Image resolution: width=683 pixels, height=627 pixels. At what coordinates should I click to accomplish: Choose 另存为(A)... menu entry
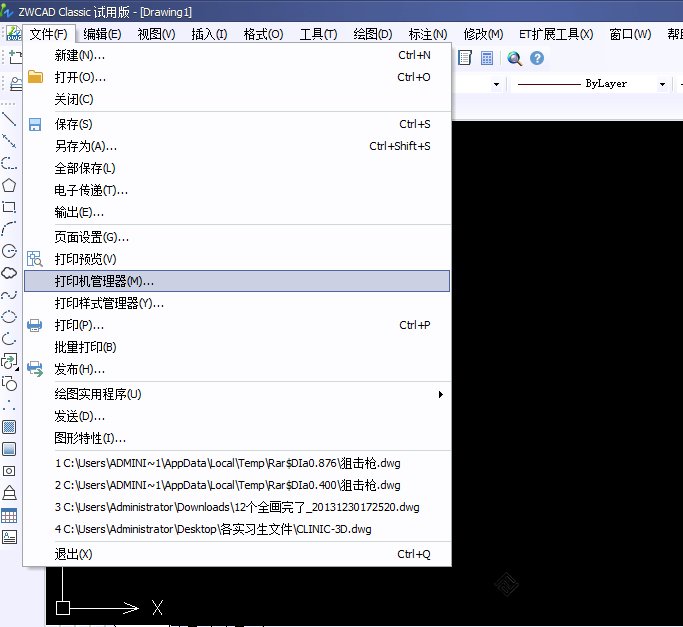point(237,146)
